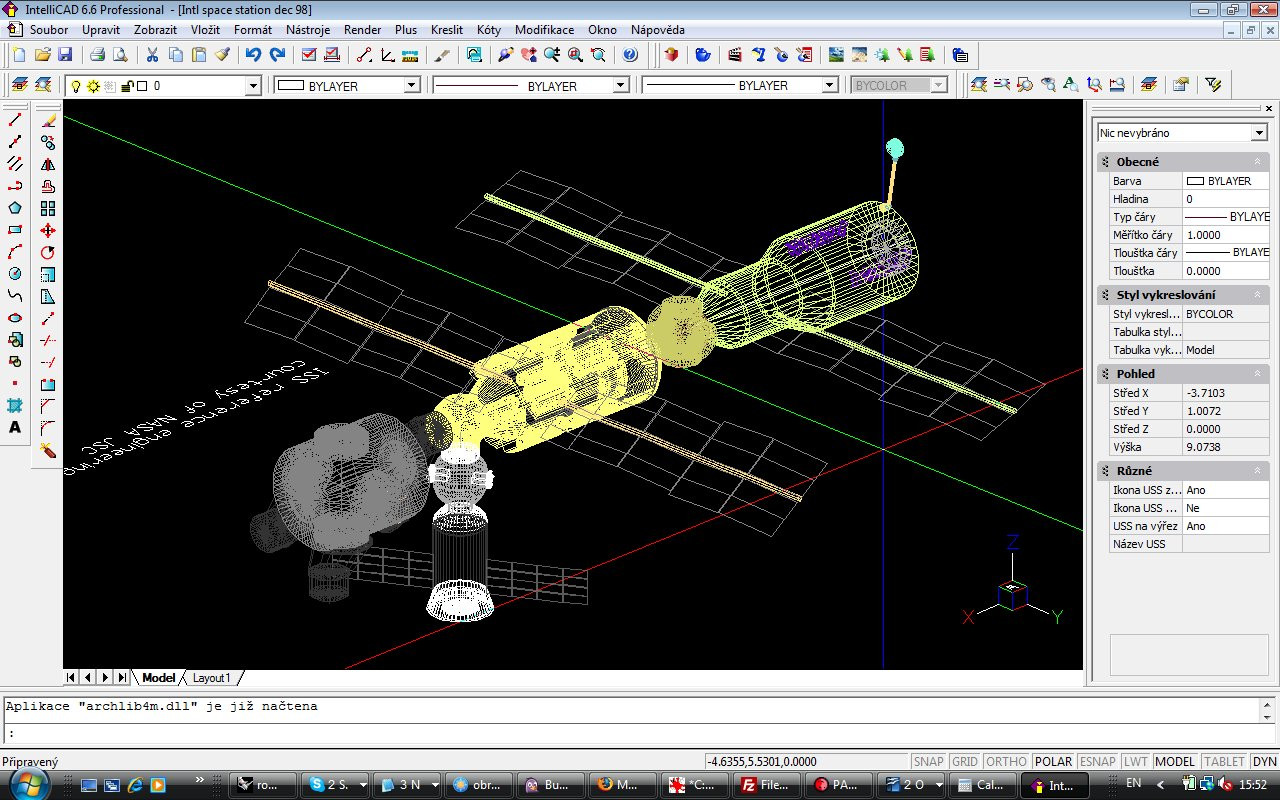This screenshot has width=1280, height=800.
Task: Pick the Text tool (letter A)
Action: click(15, 428)
